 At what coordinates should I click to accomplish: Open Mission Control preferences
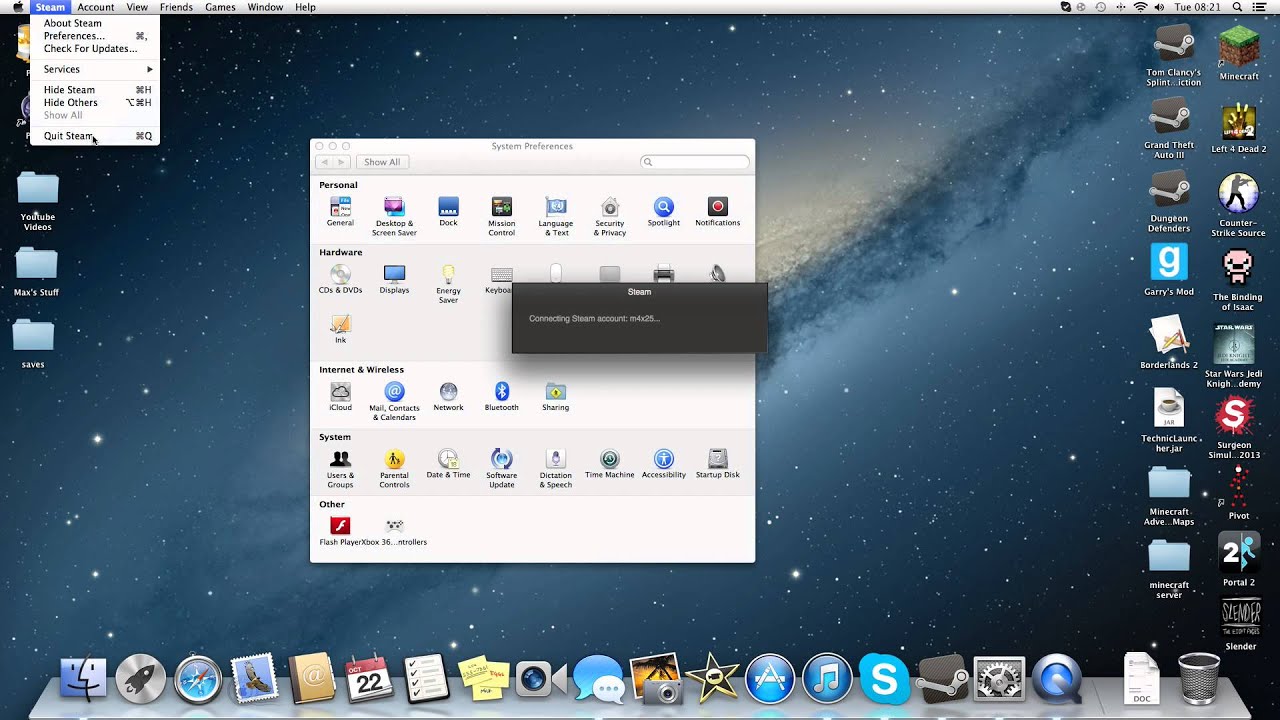[502, 216]
